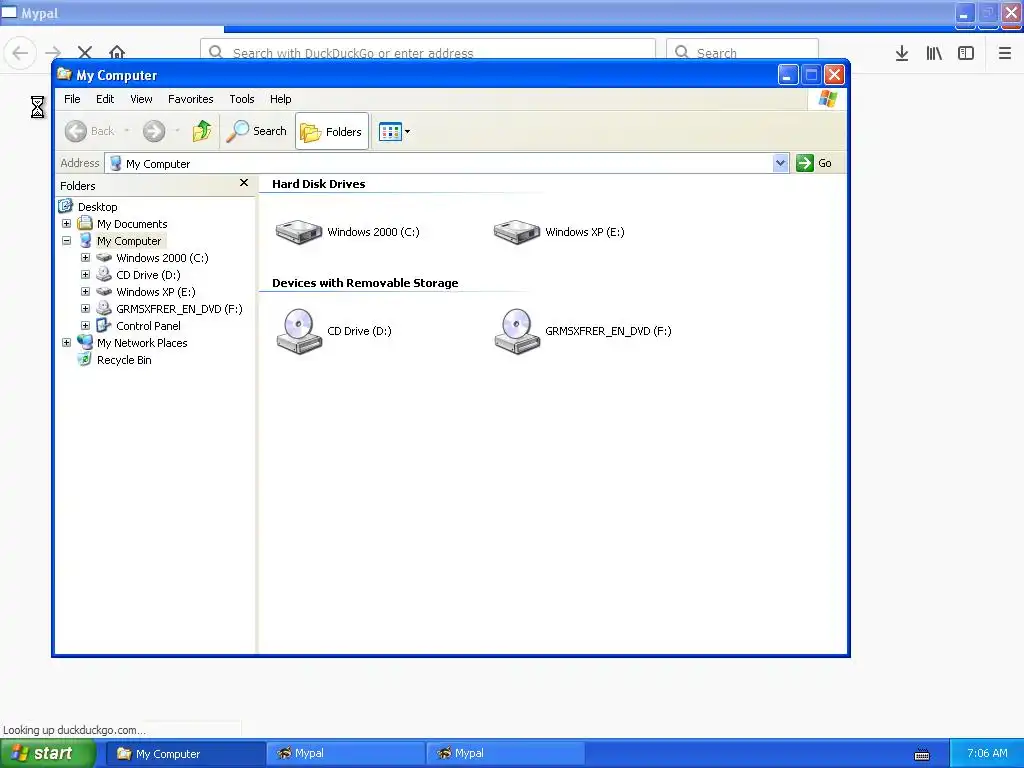Expand My Network Places tree node
Screen dimensions: 1024x768
[67, 342]
